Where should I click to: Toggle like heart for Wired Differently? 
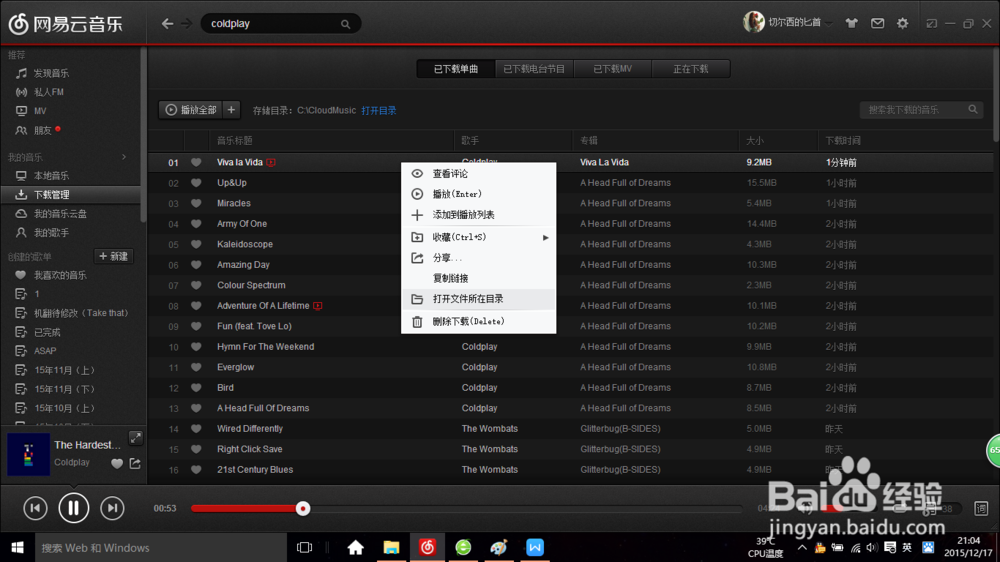click(x=196, y=429)
